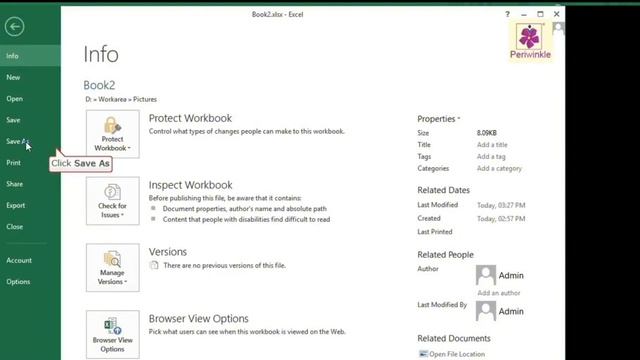Click the versions document icon
The image size is (640, 360).
(154, 265)
